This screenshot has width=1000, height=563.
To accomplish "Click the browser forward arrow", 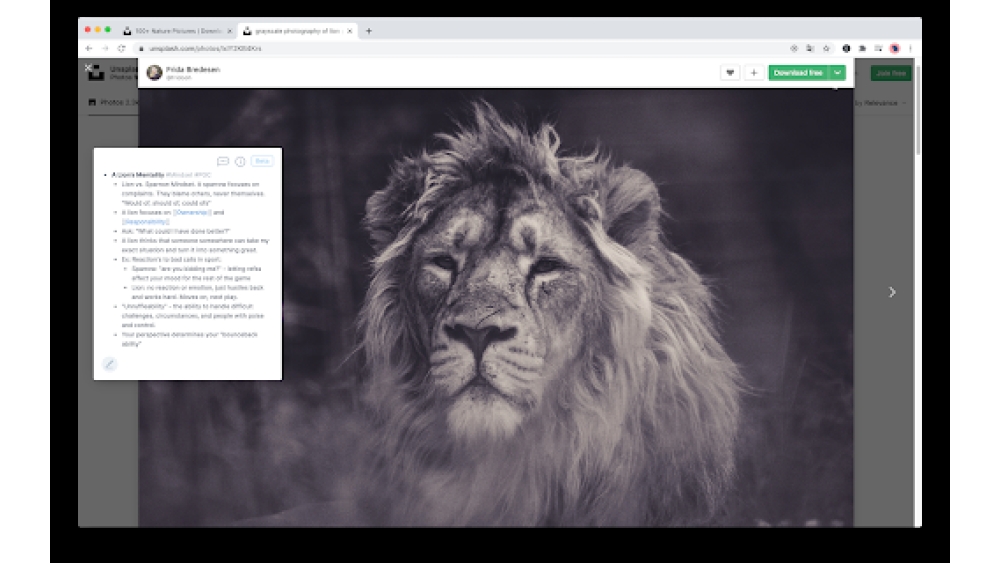I will pos(105,48).
